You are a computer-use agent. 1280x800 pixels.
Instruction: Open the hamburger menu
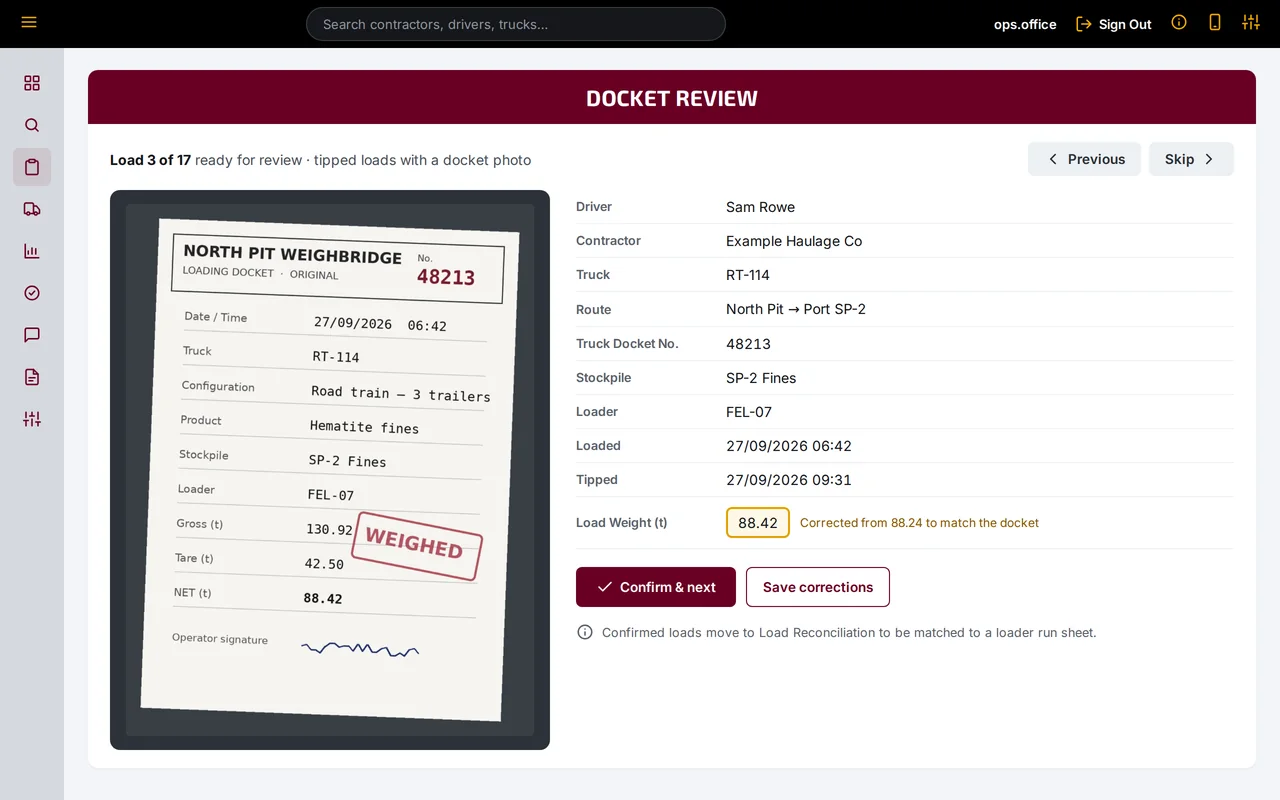29,22
